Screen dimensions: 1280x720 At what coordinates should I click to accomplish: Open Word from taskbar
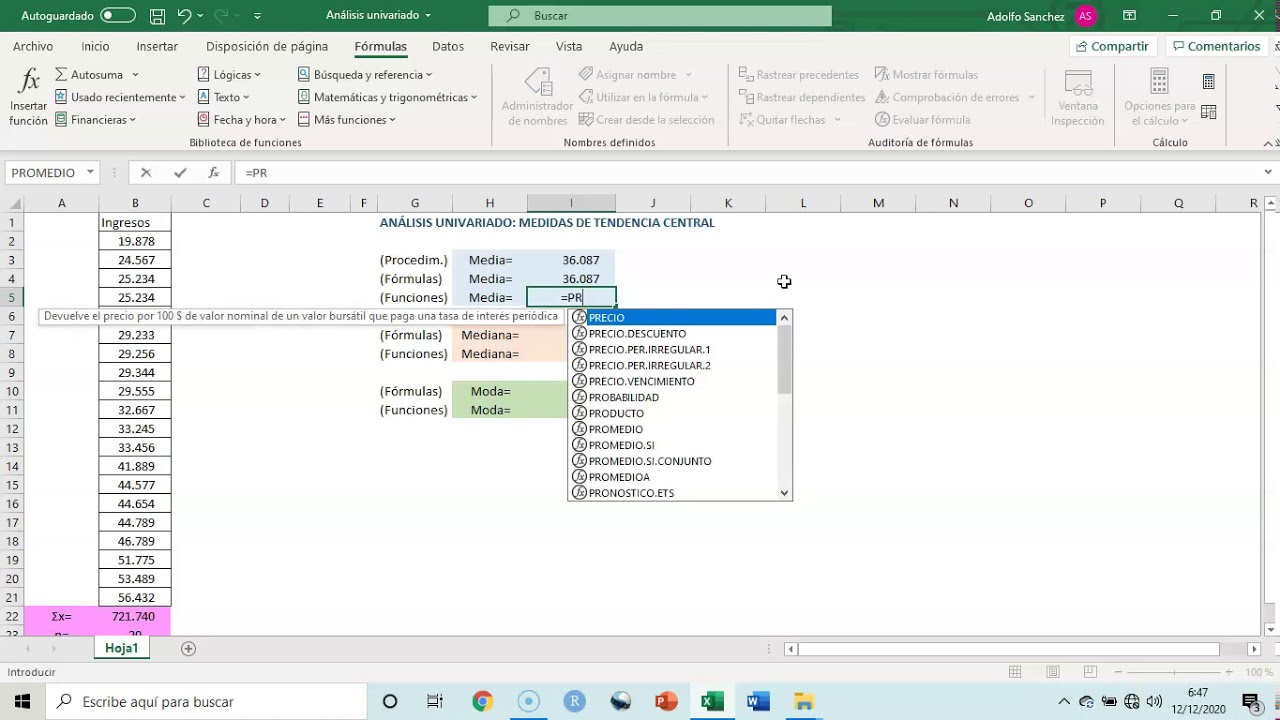758,702
